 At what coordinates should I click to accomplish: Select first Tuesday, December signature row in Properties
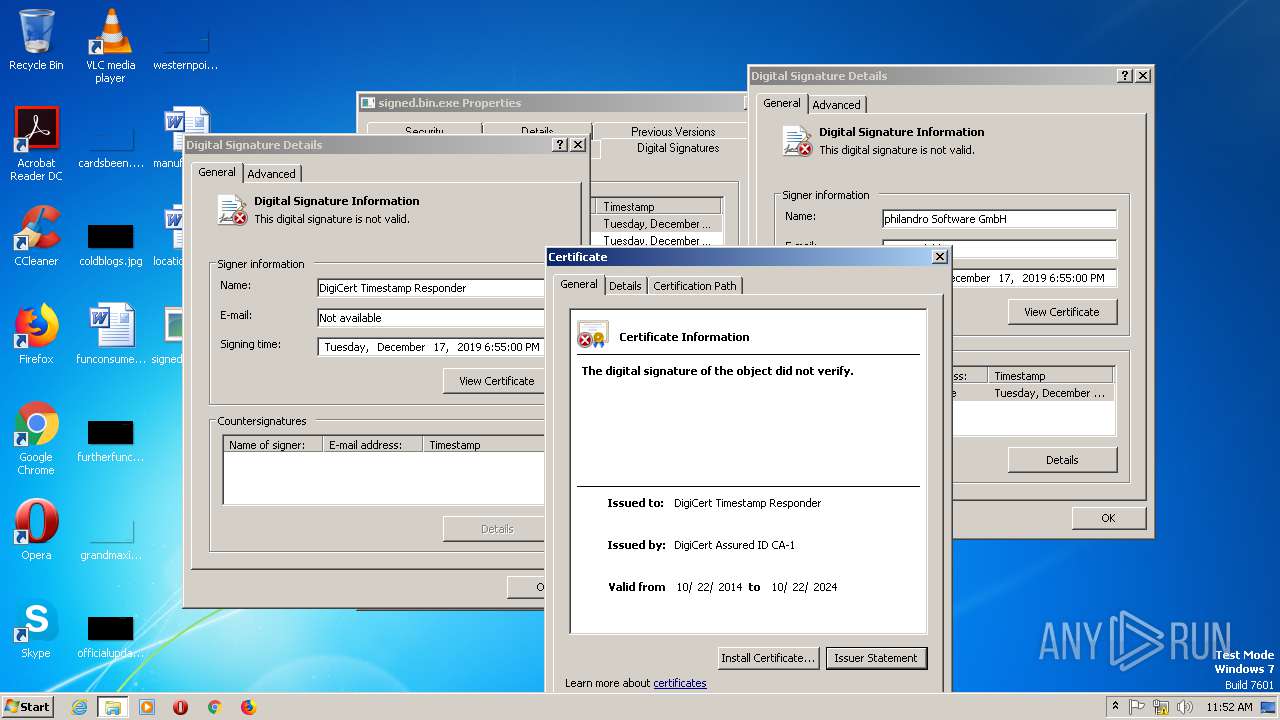tap(658, 224)
